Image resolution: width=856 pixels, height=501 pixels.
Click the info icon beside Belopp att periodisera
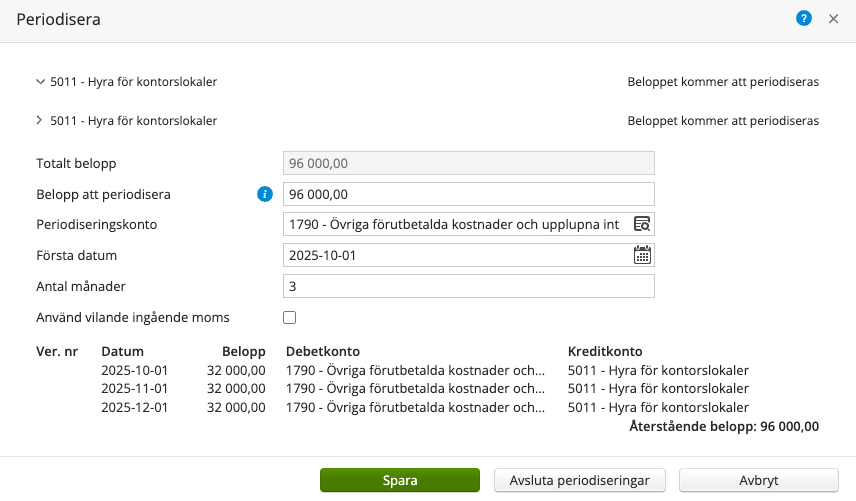tap(265, 194)
